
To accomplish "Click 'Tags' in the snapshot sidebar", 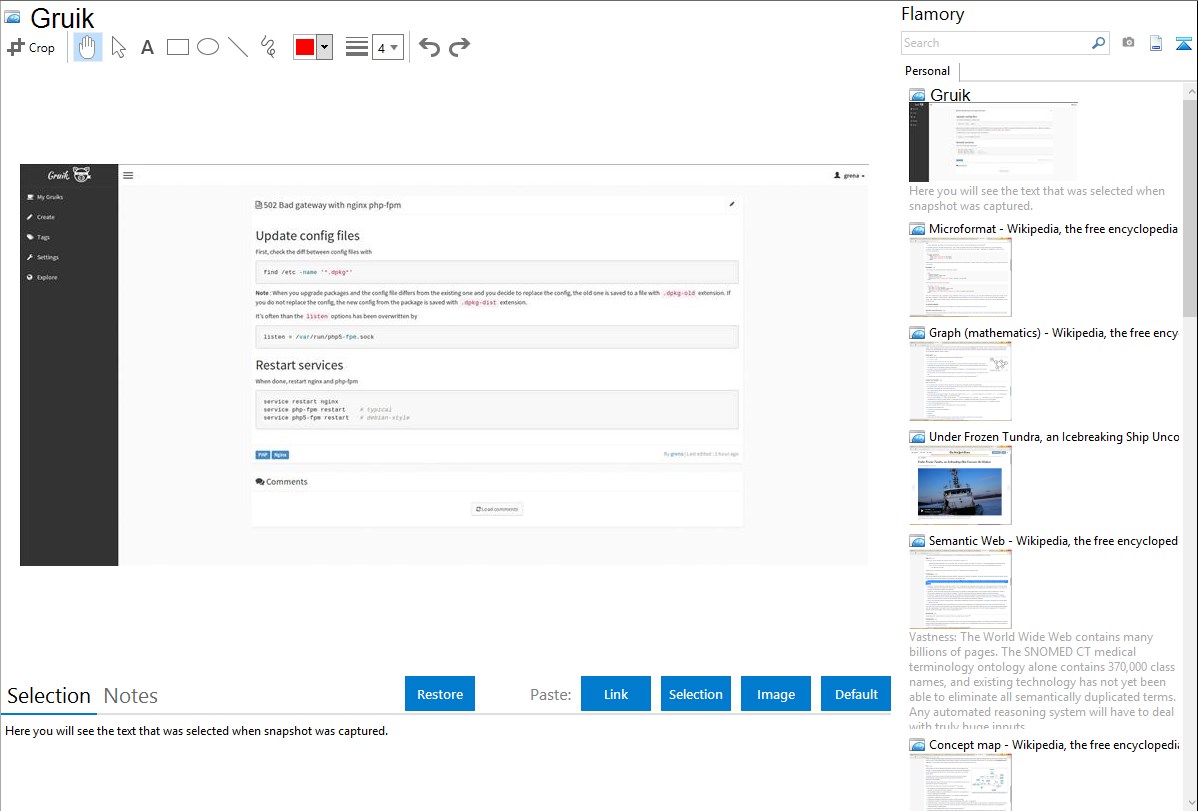I will [x=38, y=237].
